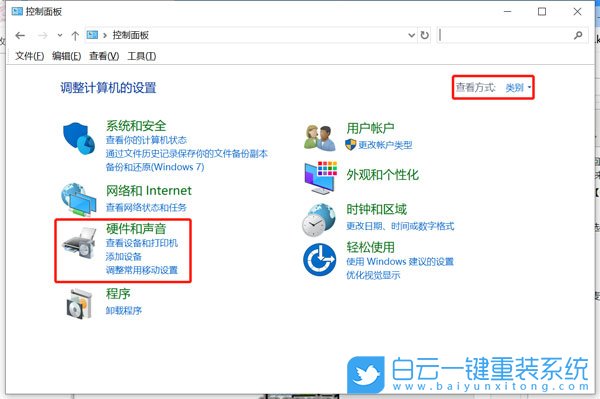Click 查看网络状态和任务 link
This screenshot has height=399, width=600.
click(x=146, y=208)
